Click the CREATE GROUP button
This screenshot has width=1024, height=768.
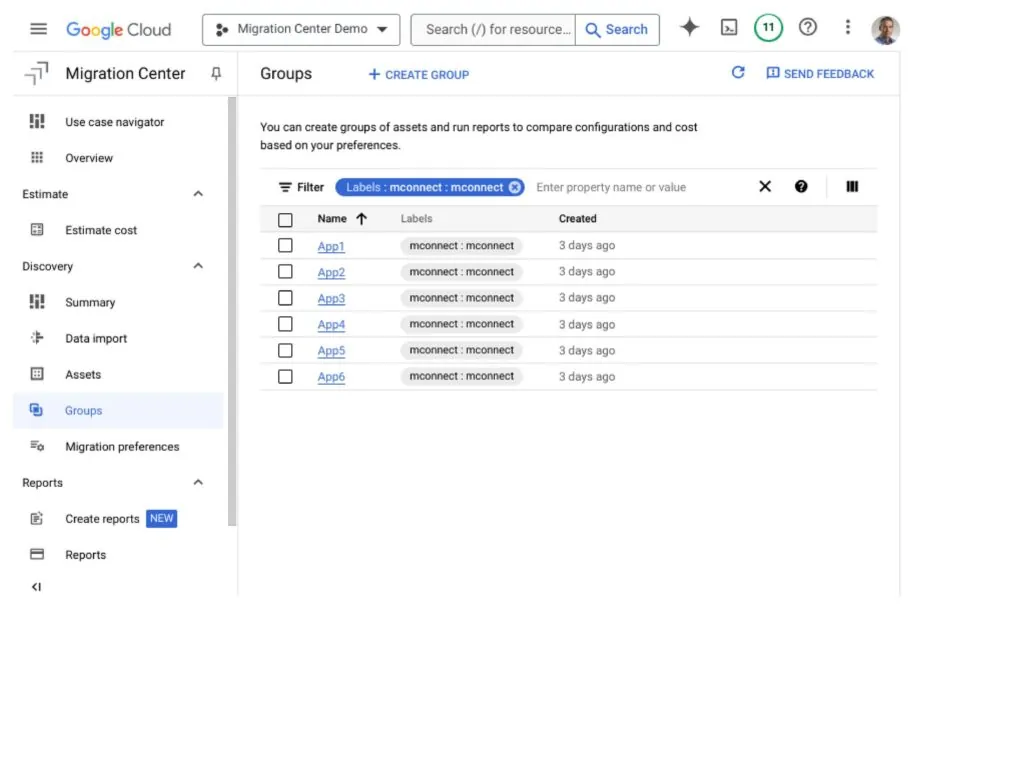pos(419,74)
